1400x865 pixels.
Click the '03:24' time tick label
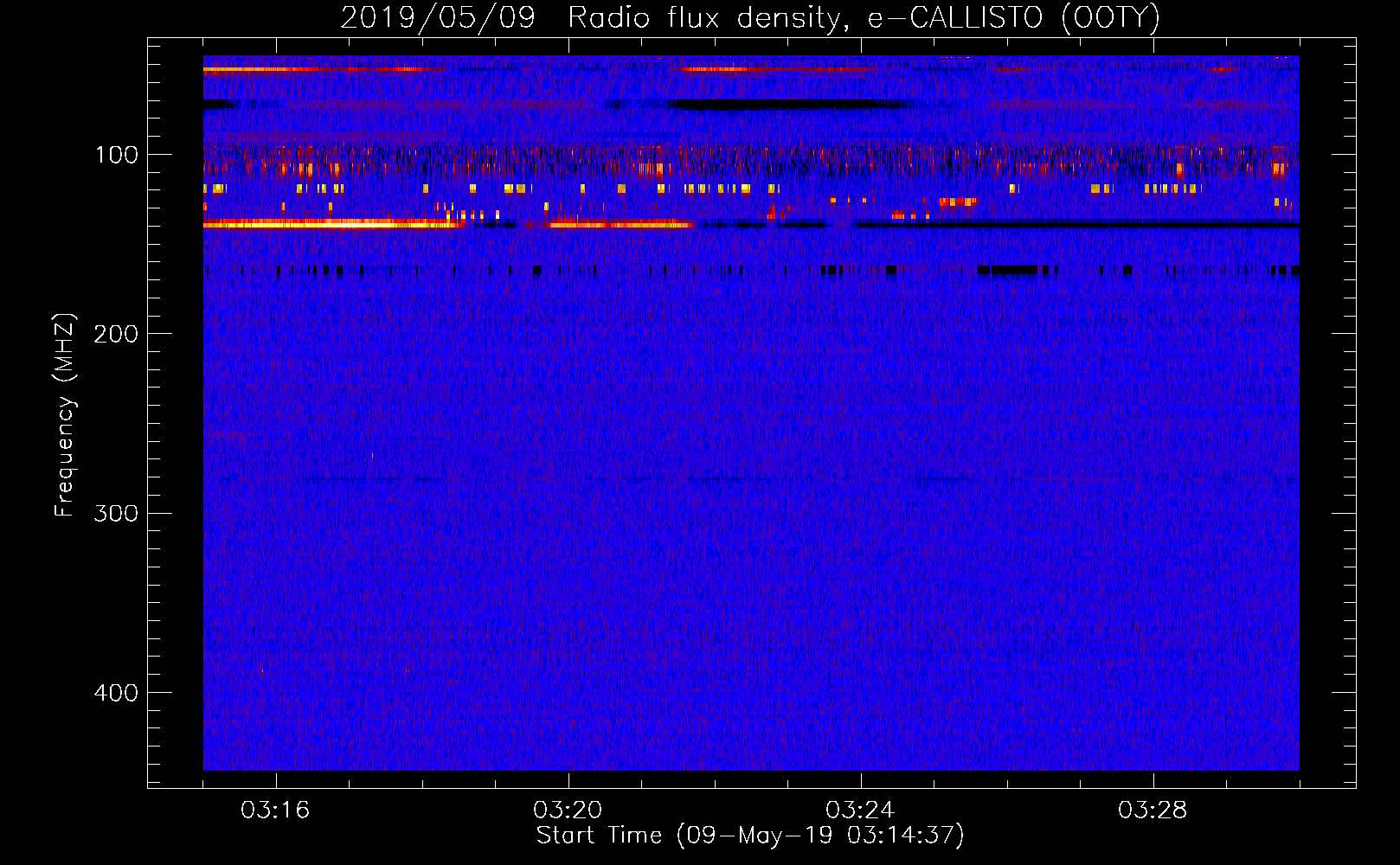[x=860, y=811]
